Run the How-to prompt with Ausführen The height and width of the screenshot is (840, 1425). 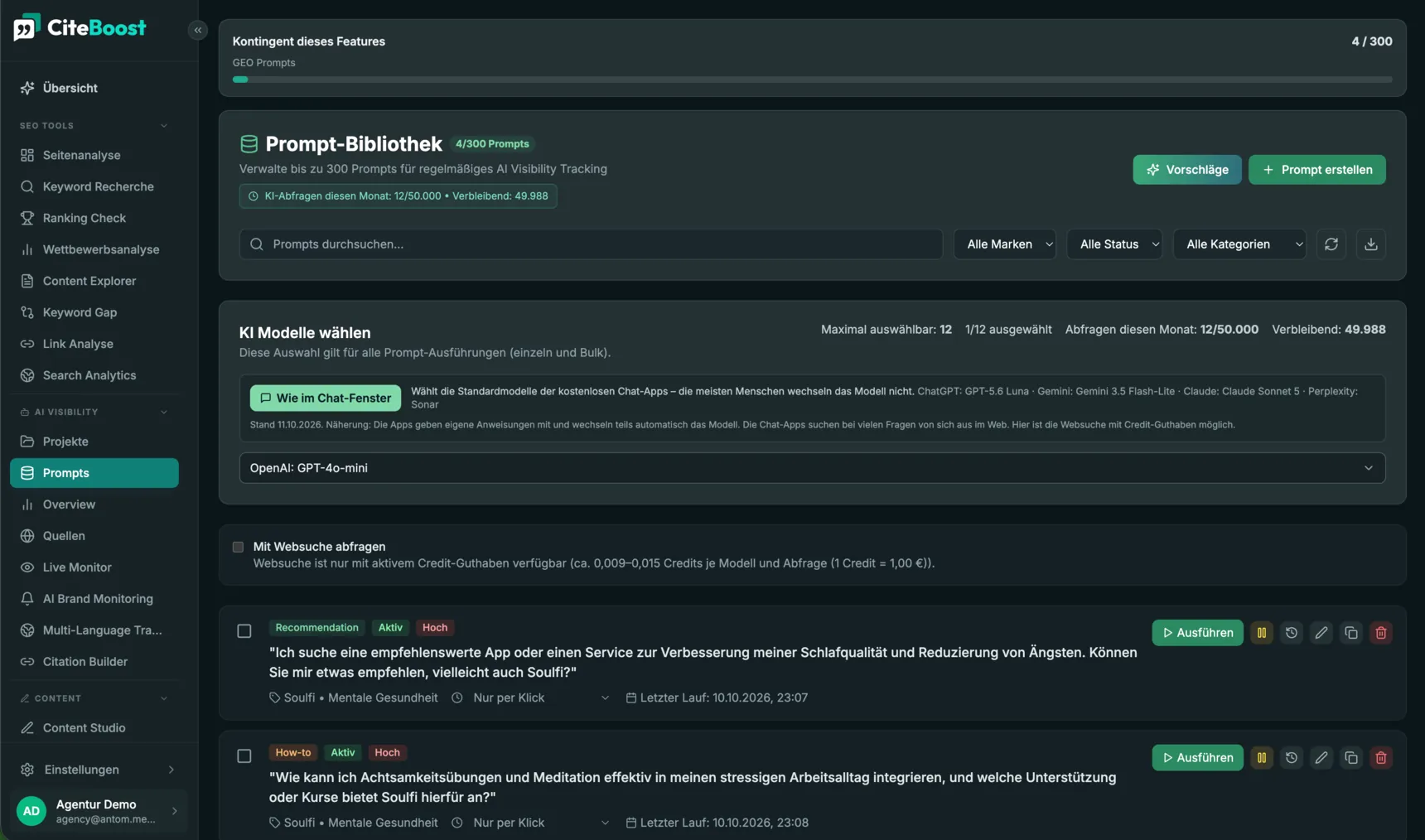1197,758
